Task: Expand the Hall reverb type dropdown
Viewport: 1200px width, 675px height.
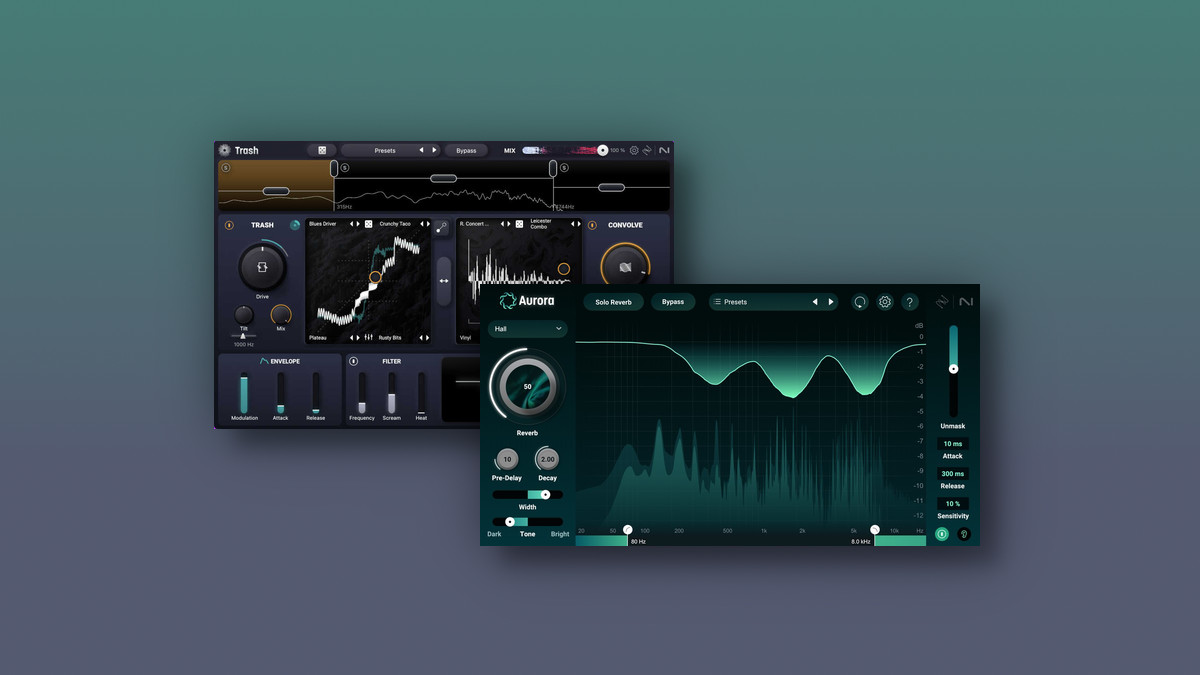Action: (x=528, y=328)
